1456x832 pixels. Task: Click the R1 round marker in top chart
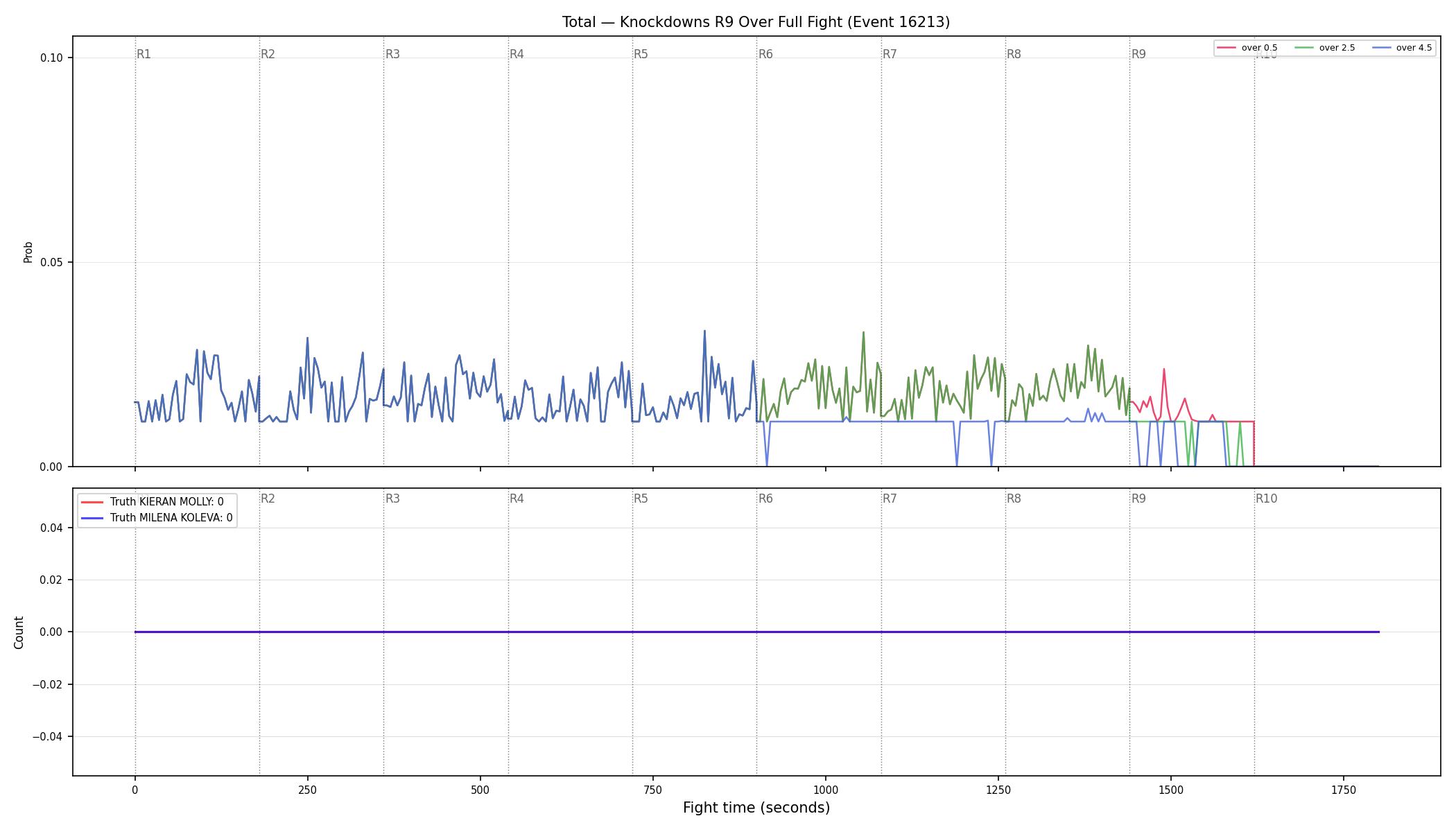(x=144, y=54)
